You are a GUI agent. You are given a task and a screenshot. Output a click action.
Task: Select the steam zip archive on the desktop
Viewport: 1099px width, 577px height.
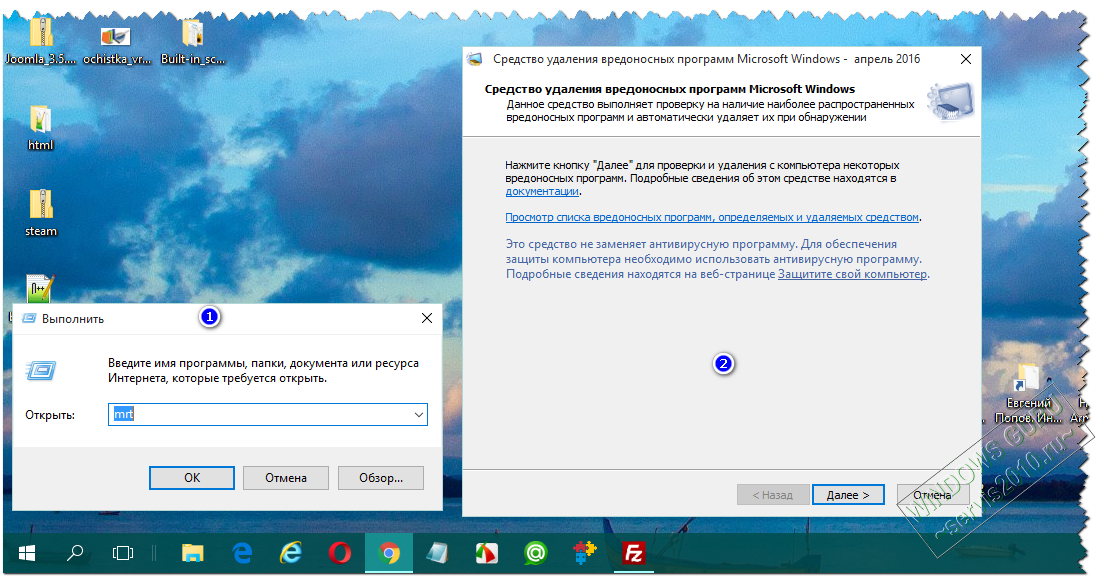(x=41, y=213)
